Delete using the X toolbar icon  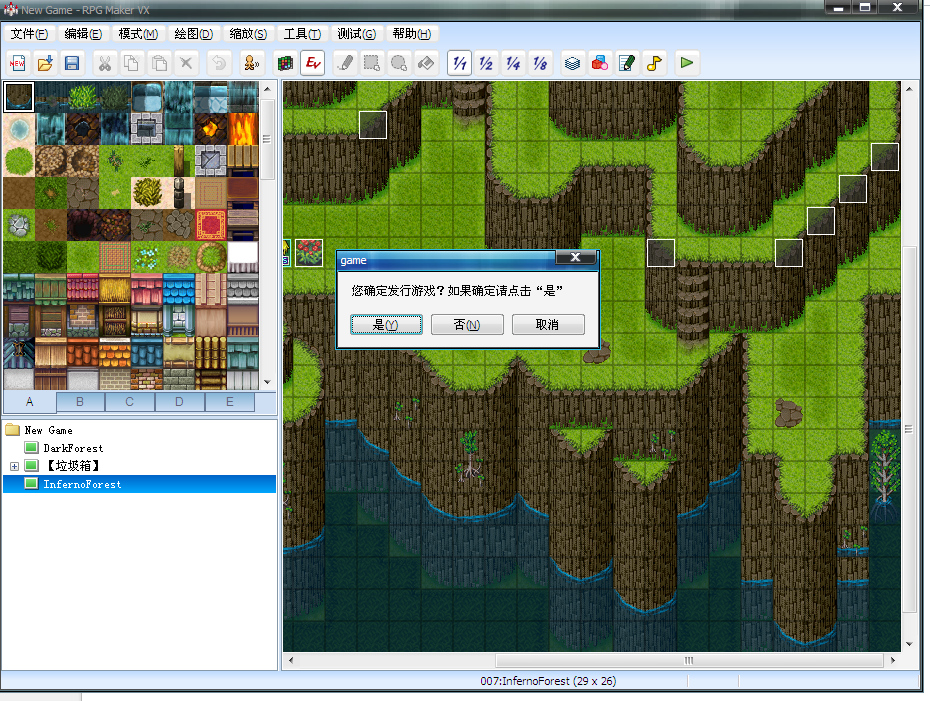coord(186,63)
